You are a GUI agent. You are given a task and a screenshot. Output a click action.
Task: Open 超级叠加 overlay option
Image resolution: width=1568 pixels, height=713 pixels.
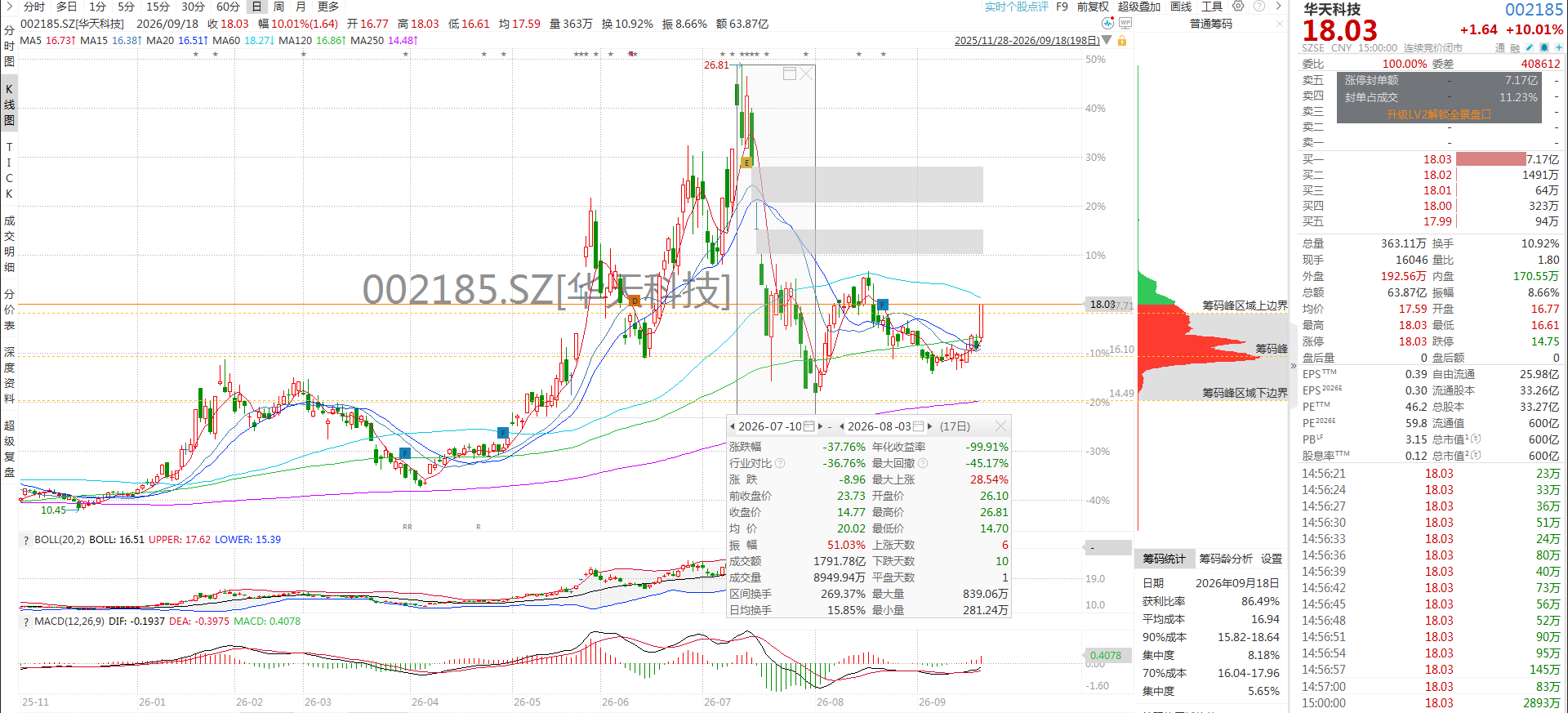point(1139,7)
